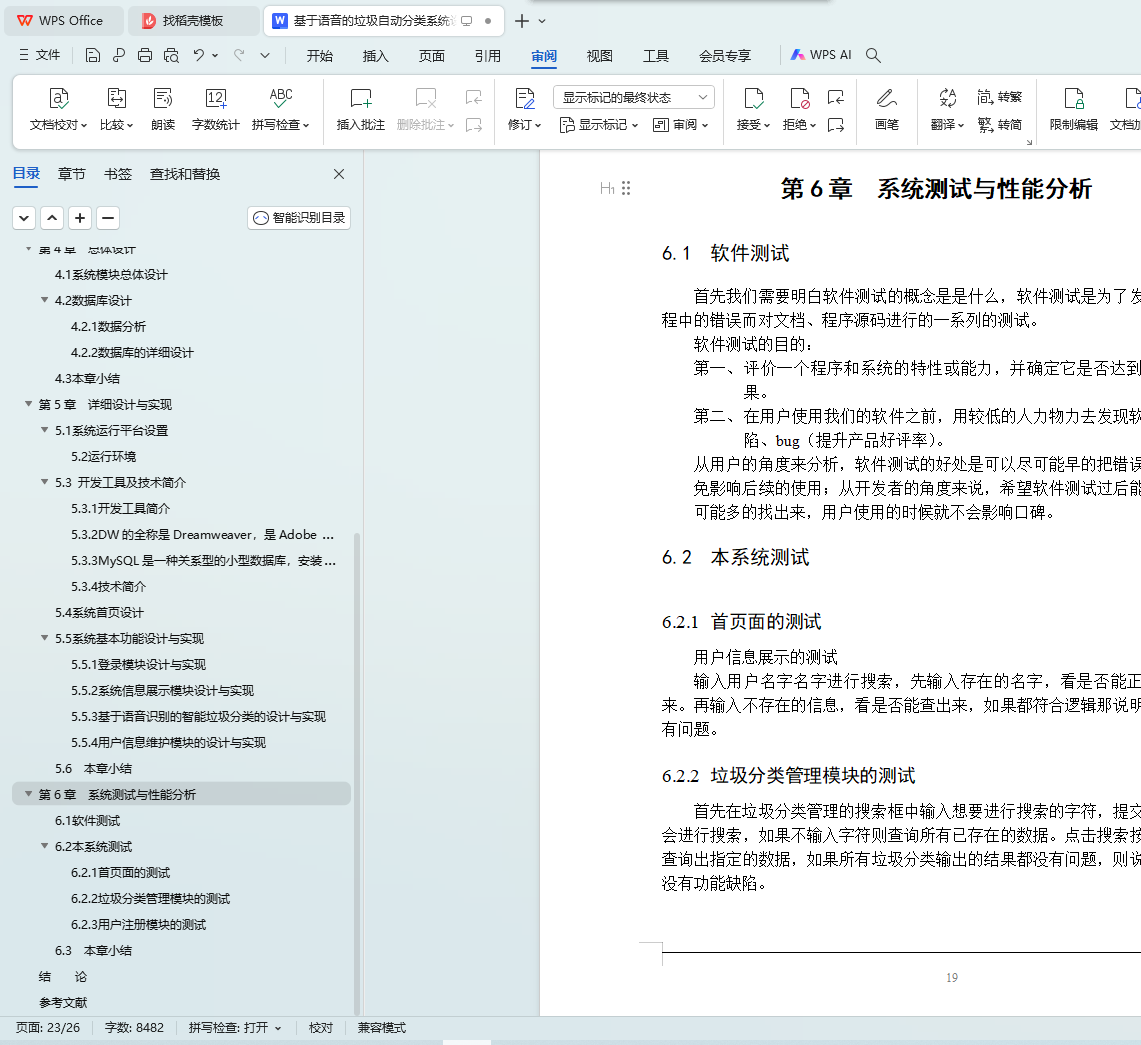This screenshot has width=1141, height=1045.
Task: Click the Save document icon
Action: click(x=92, y=55)
